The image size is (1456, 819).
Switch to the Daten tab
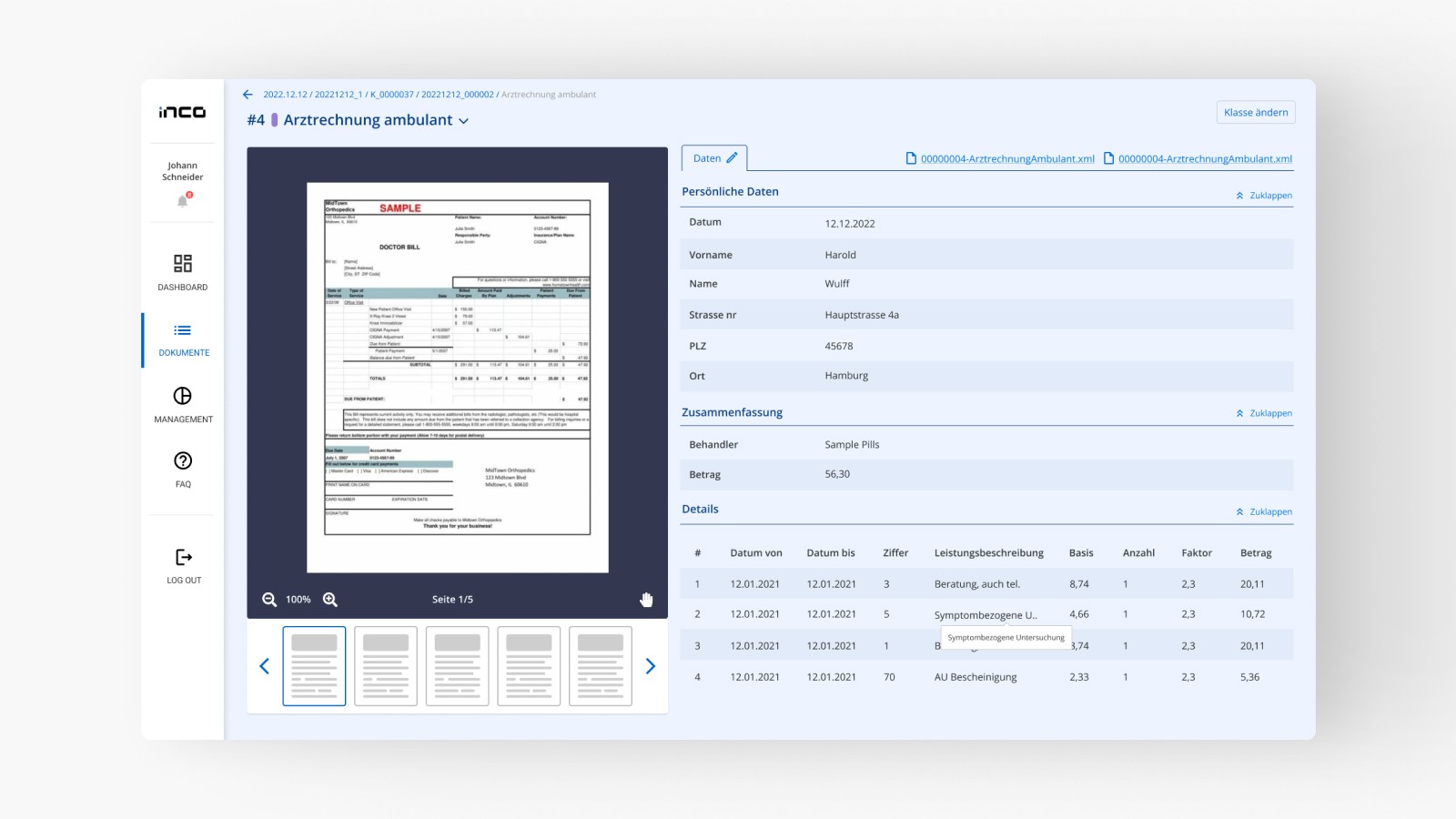(x=714, y=158)
